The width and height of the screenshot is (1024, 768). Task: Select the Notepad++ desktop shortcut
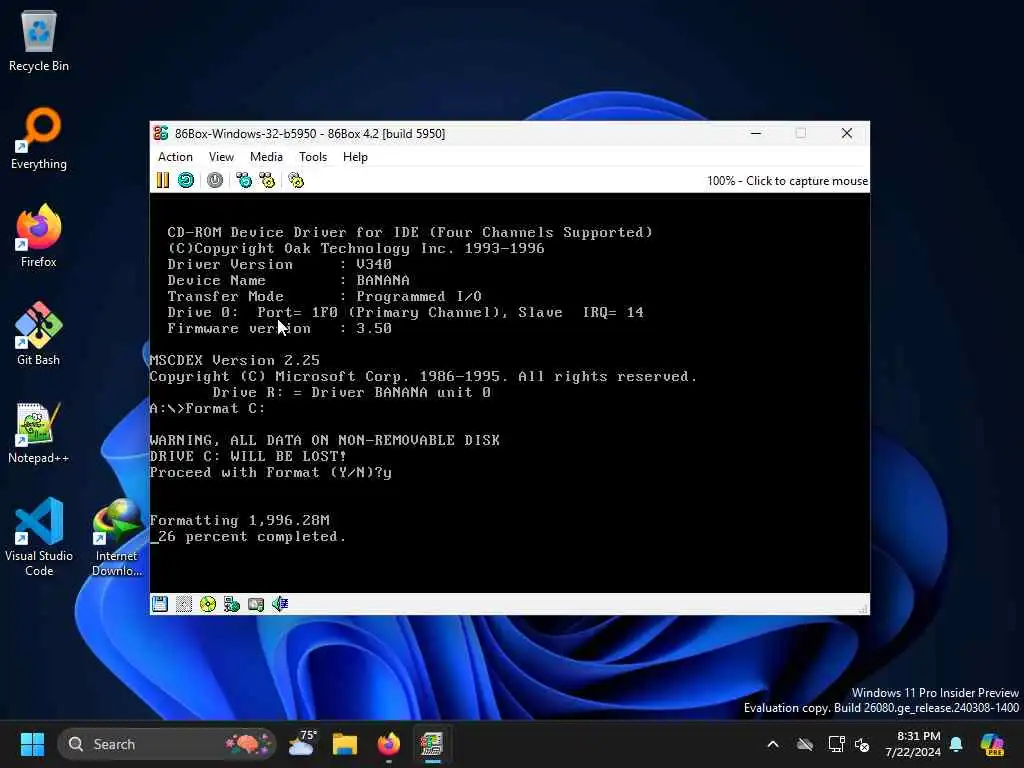39,432
